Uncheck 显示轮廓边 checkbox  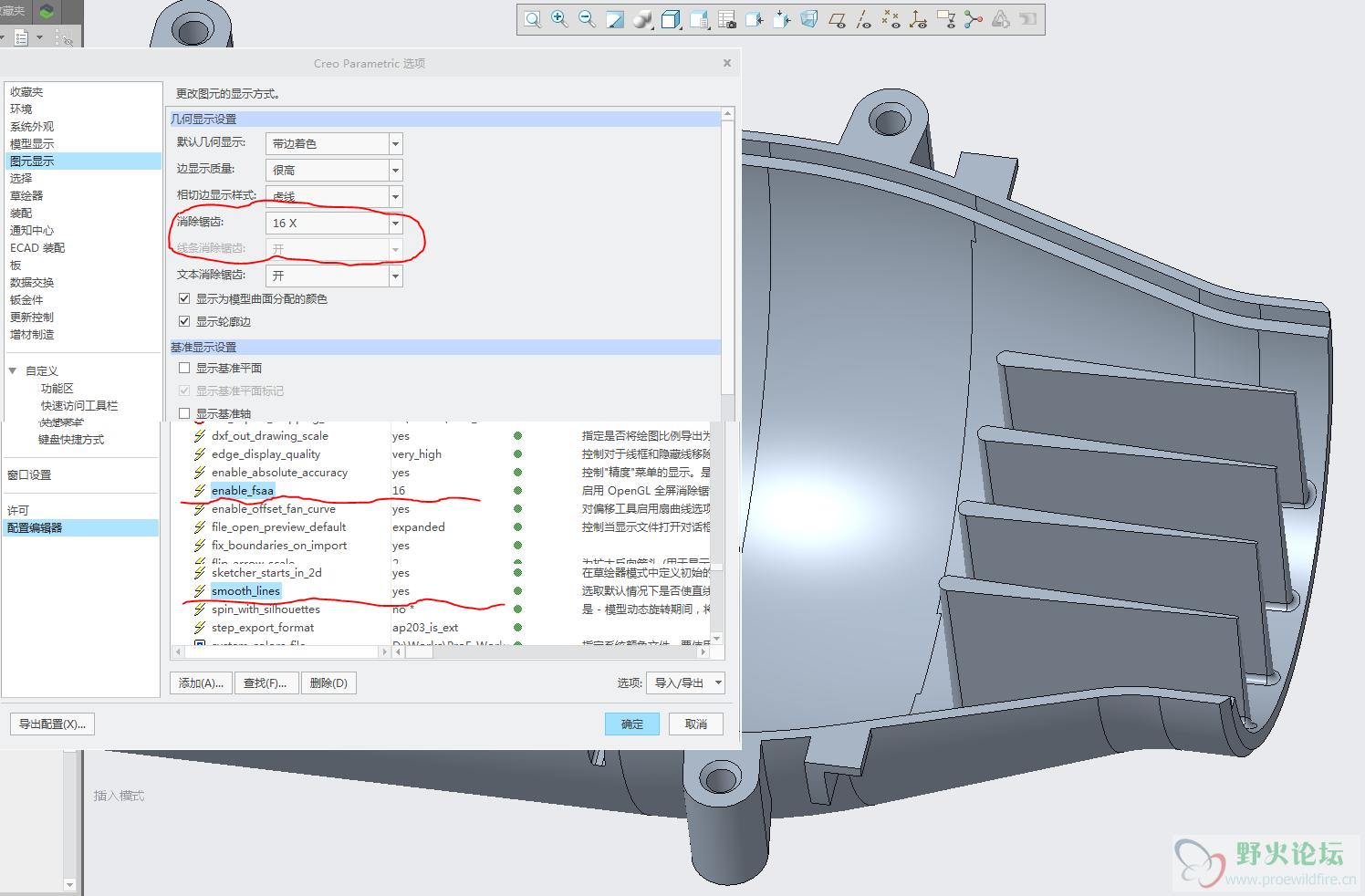[x=184, y=321]
